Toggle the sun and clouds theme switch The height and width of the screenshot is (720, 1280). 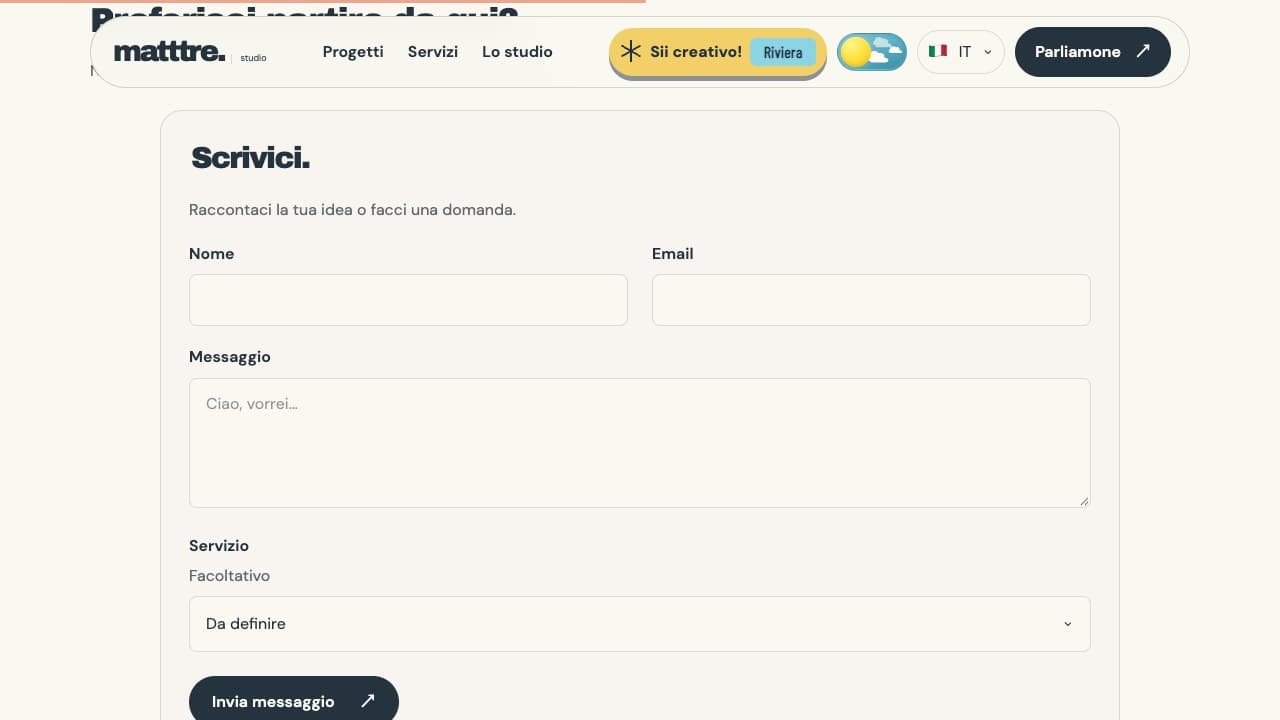[872, 52]
